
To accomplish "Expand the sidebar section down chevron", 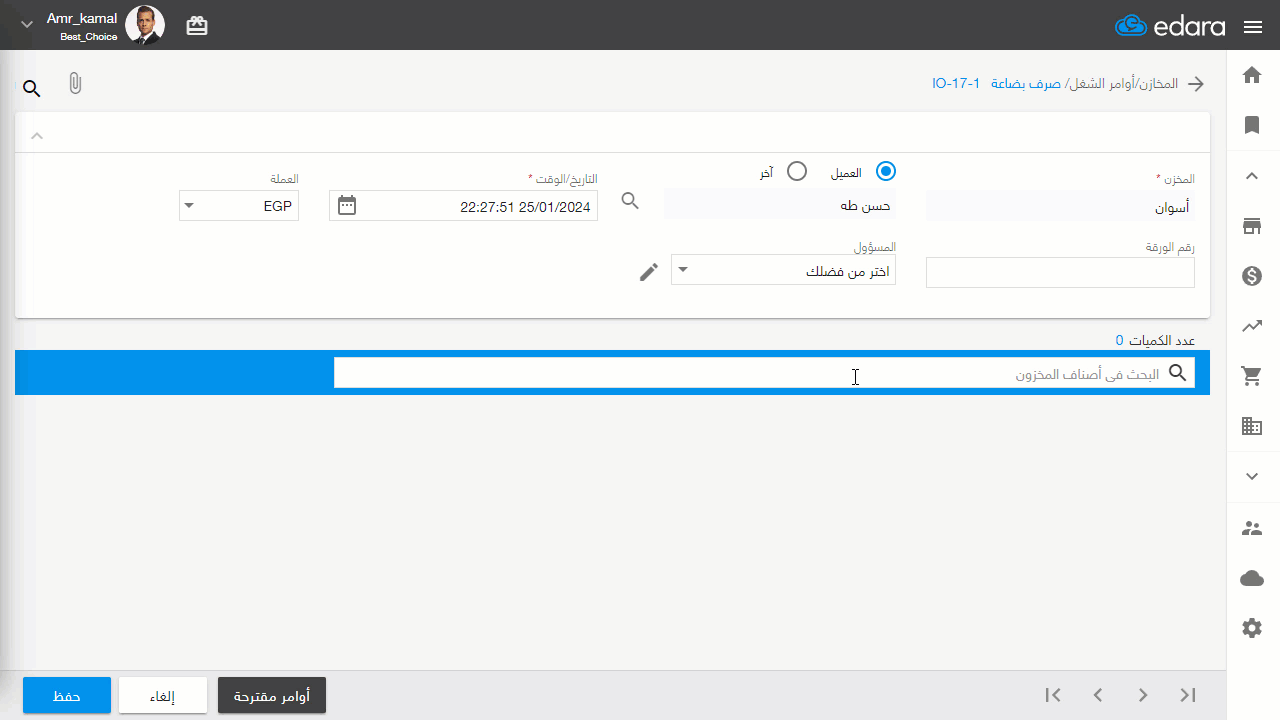I will point(1252,477).
